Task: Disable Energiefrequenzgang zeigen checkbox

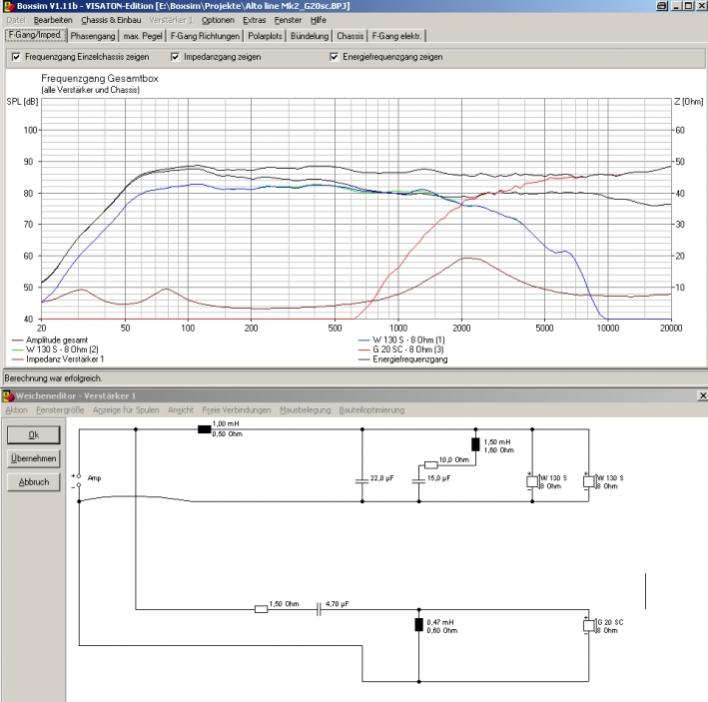Action: pos(334,57)
